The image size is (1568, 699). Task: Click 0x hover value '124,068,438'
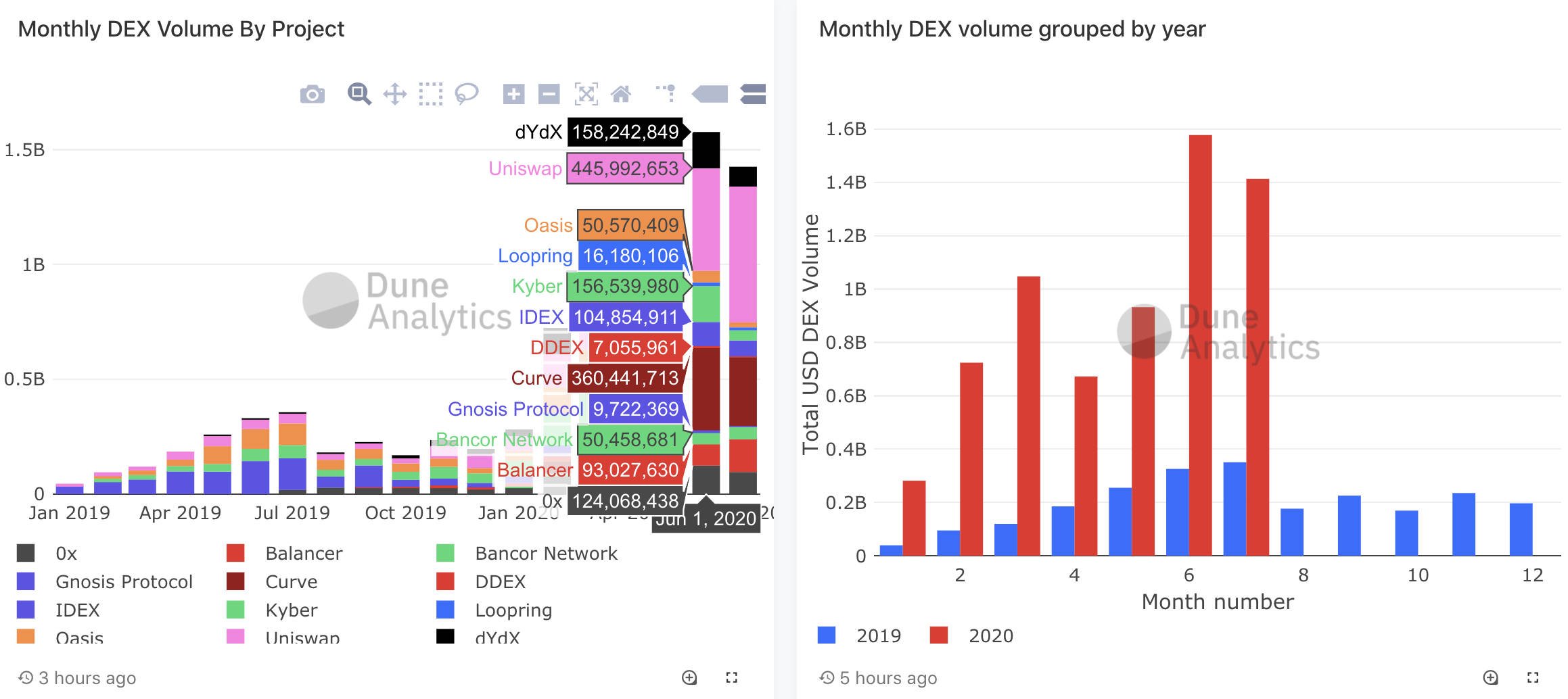coord(625,501)
